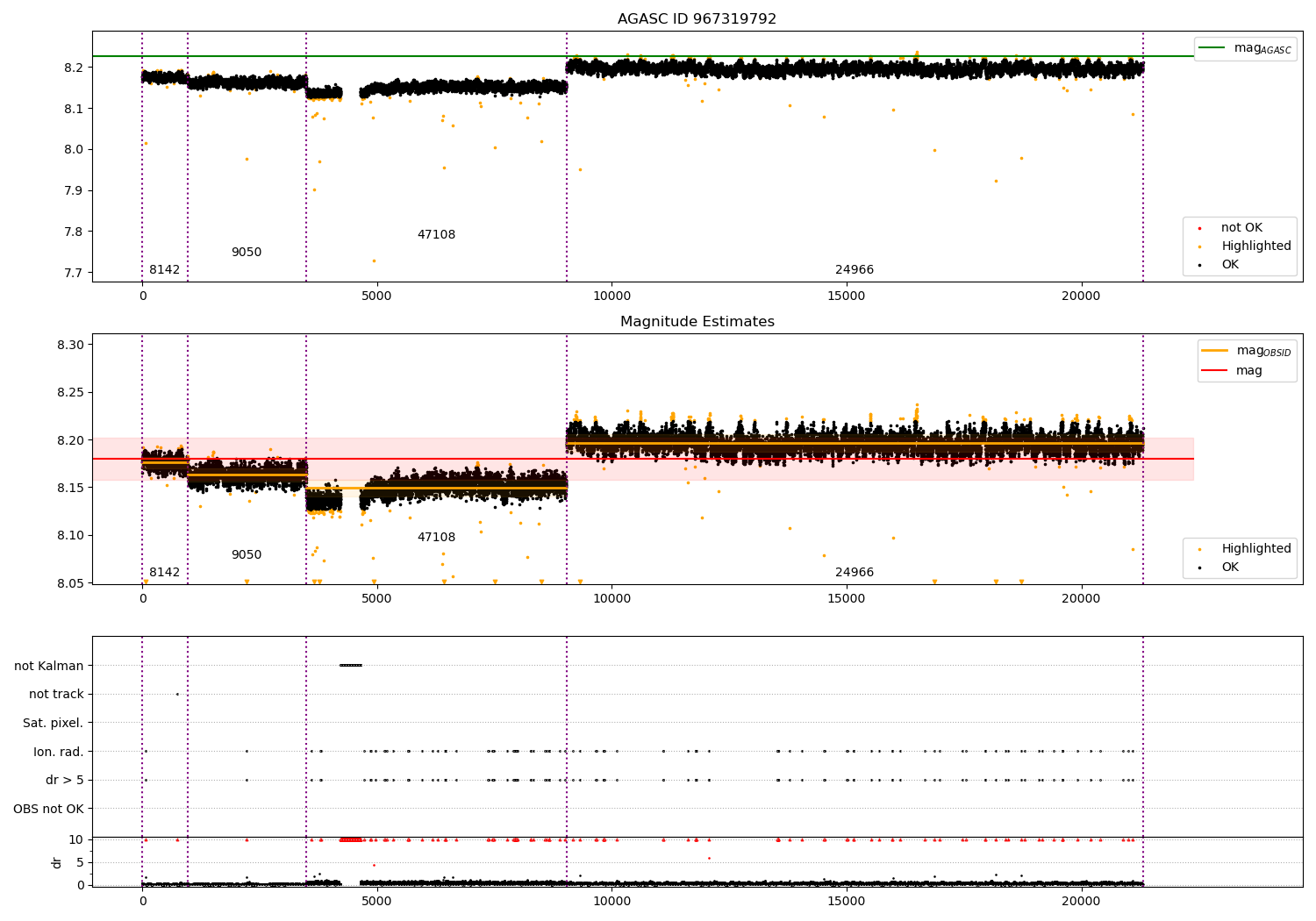Click the '8.25' y-tick in middle plot
This screenshot has width=1316, height=921.
point(69,393)
